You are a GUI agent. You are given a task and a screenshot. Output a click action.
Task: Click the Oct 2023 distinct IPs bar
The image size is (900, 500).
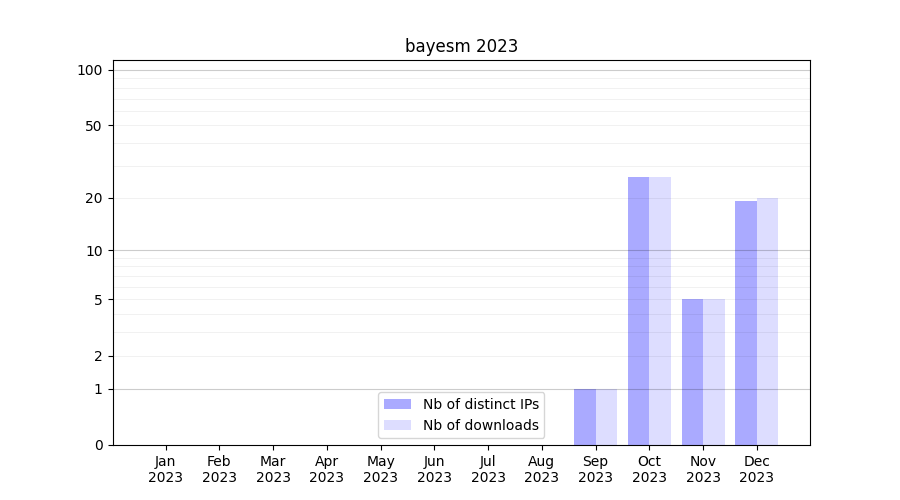[638, 310]
